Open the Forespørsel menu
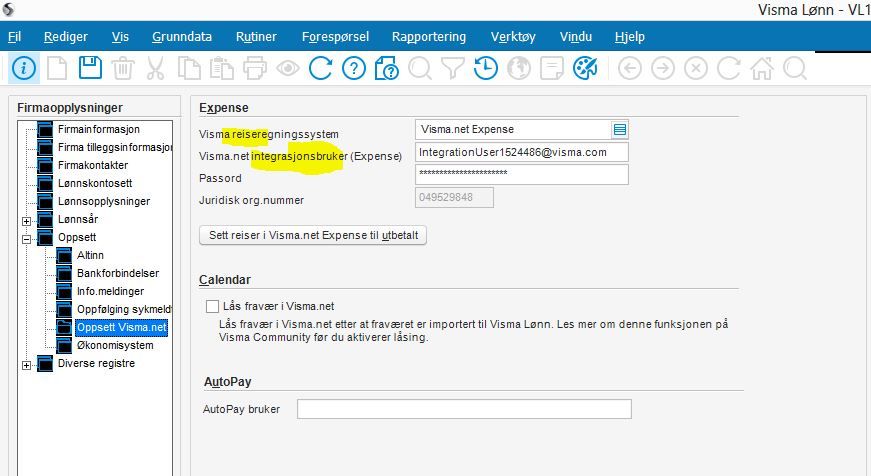871x476 pixels. pos(335,37)
